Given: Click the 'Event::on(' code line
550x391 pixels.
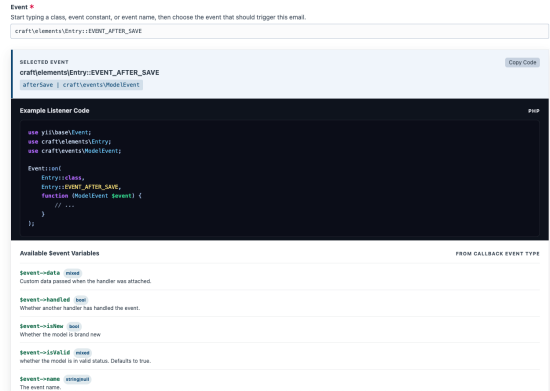Looking at the screenshot, I should pyautogui.click(x=45, y=168).
